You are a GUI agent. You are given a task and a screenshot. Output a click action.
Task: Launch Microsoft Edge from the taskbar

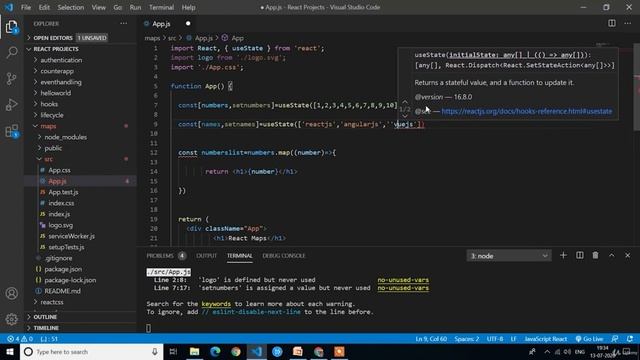[215, 351]
